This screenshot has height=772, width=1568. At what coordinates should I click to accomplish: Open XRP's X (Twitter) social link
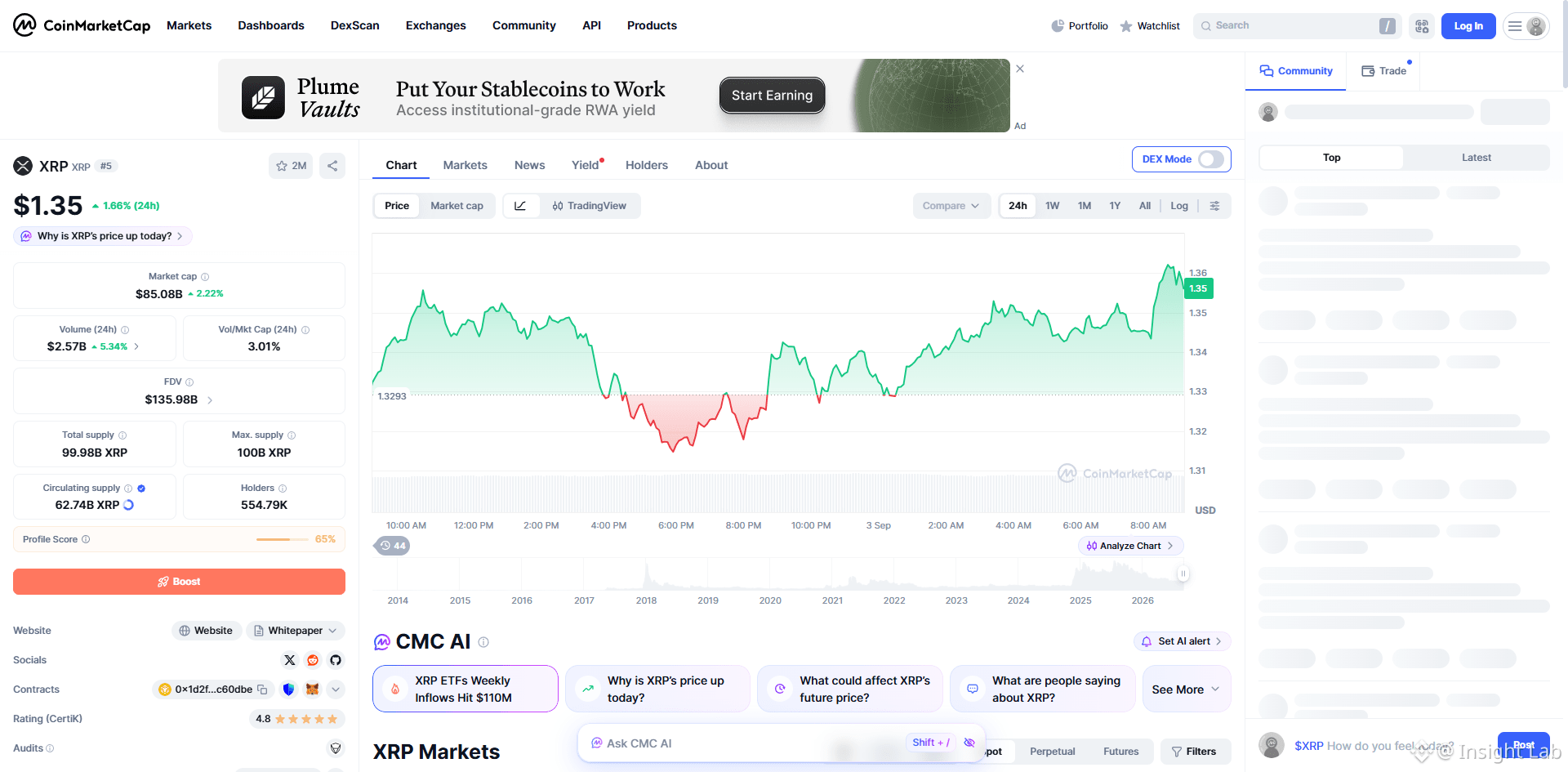click(290, 660)
